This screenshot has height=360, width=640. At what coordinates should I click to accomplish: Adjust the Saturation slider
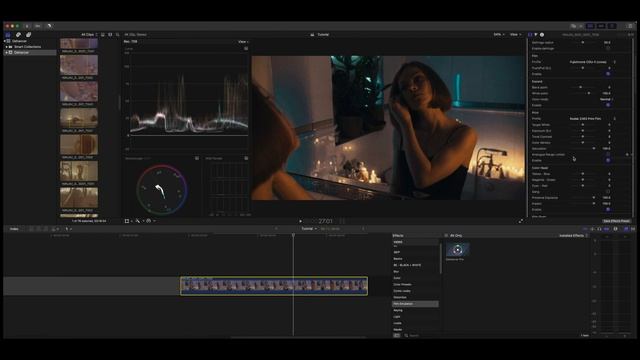pyautogui.click(x=583, y=149)
